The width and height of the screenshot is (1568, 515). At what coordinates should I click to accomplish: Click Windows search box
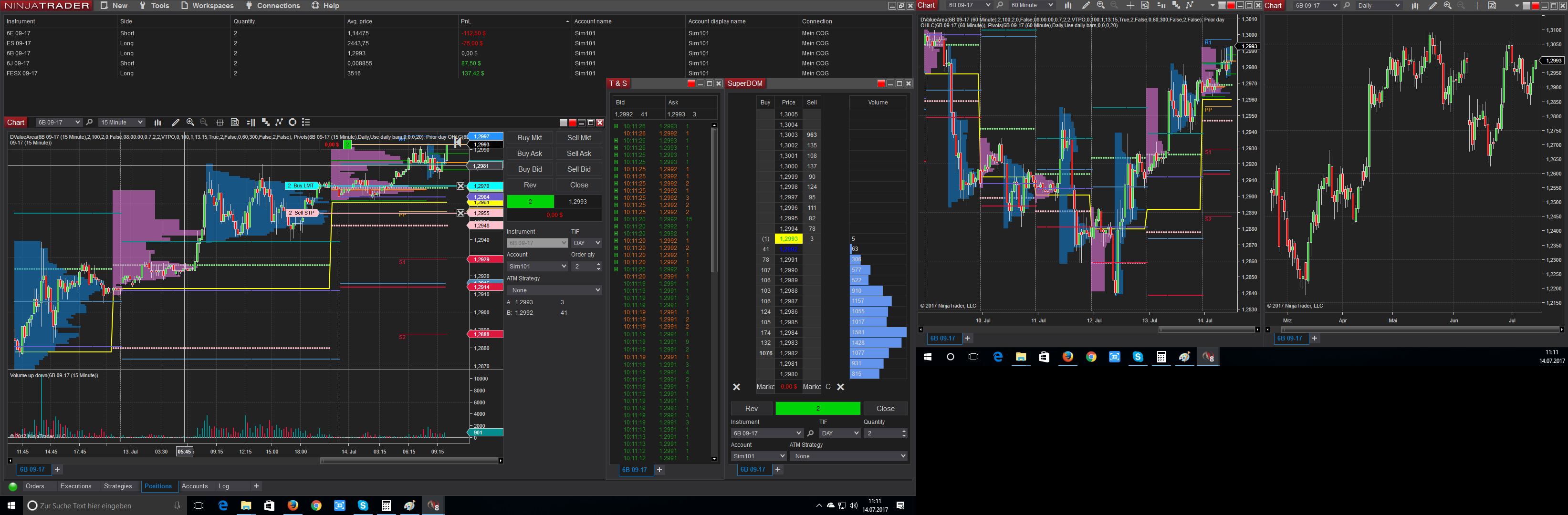105,506
